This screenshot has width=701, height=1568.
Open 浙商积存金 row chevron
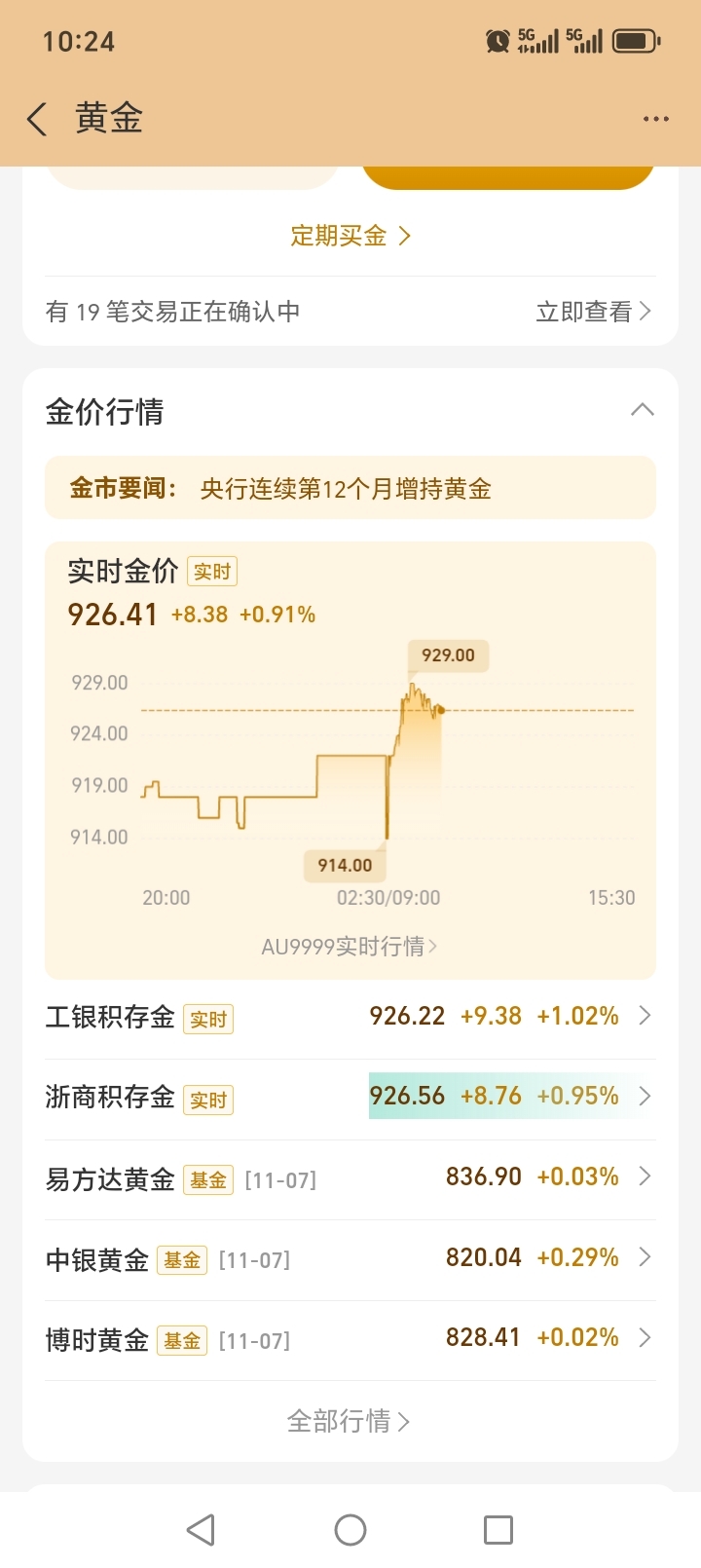click(x=644, y=1097)
